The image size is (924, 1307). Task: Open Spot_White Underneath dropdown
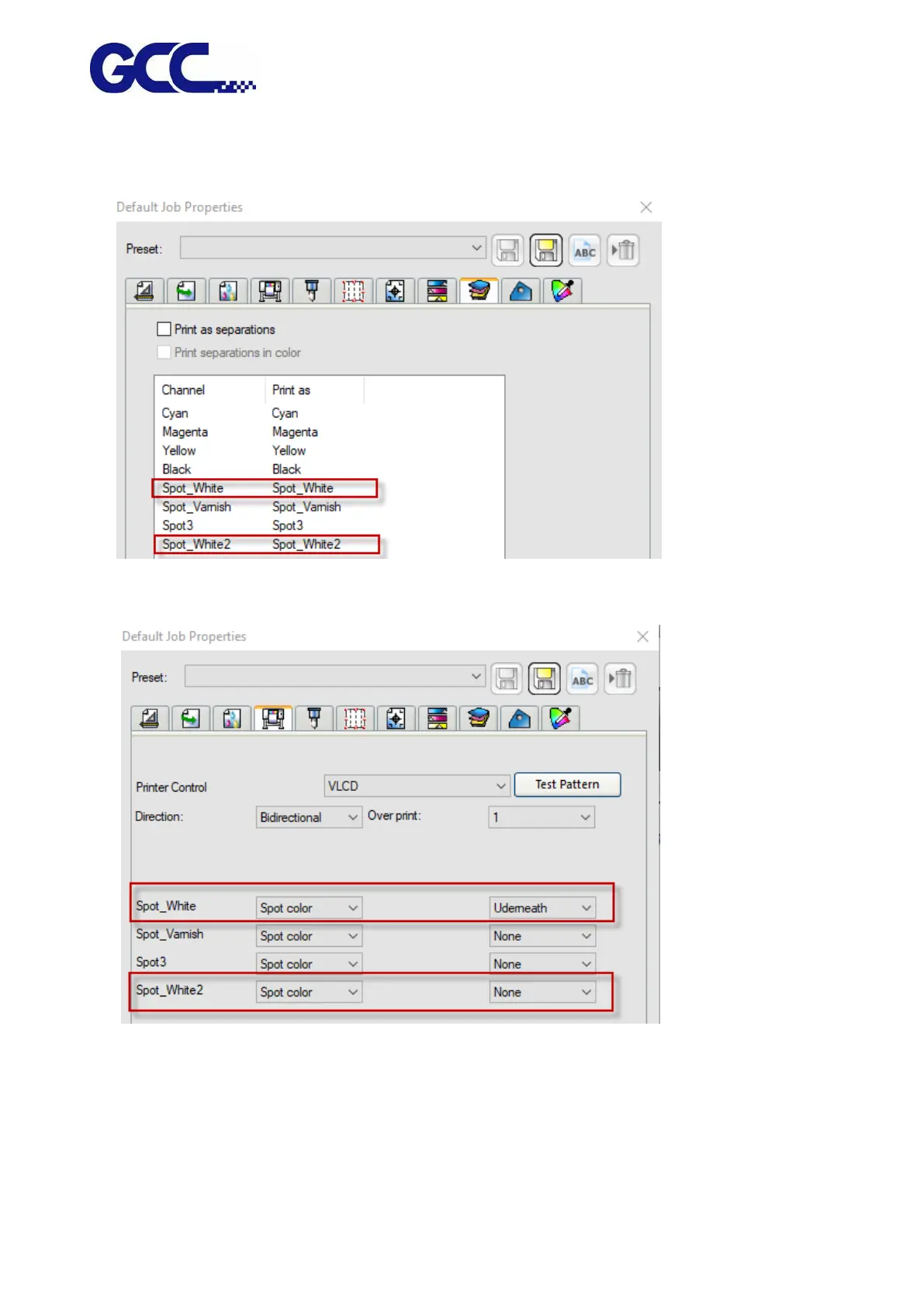542,908
